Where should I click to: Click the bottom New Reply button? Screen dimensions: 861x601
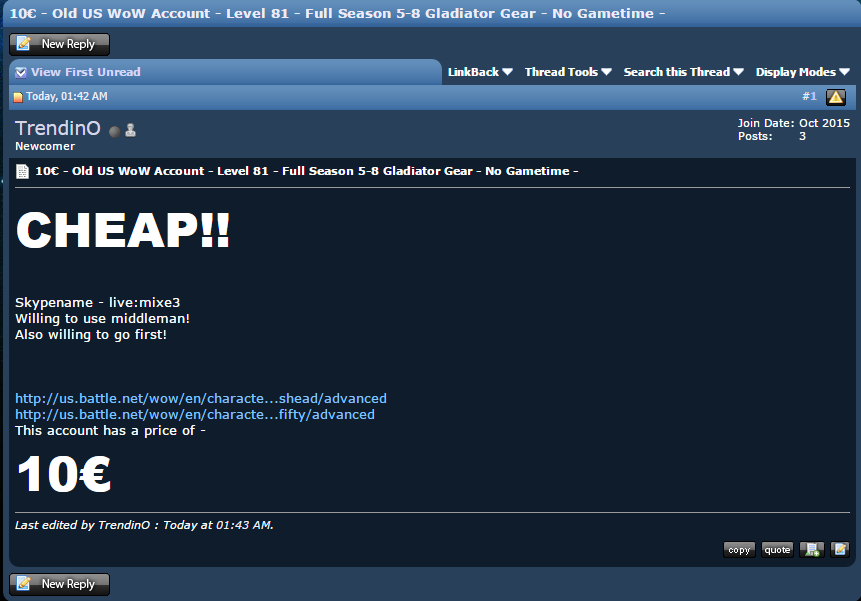point(59,584)
